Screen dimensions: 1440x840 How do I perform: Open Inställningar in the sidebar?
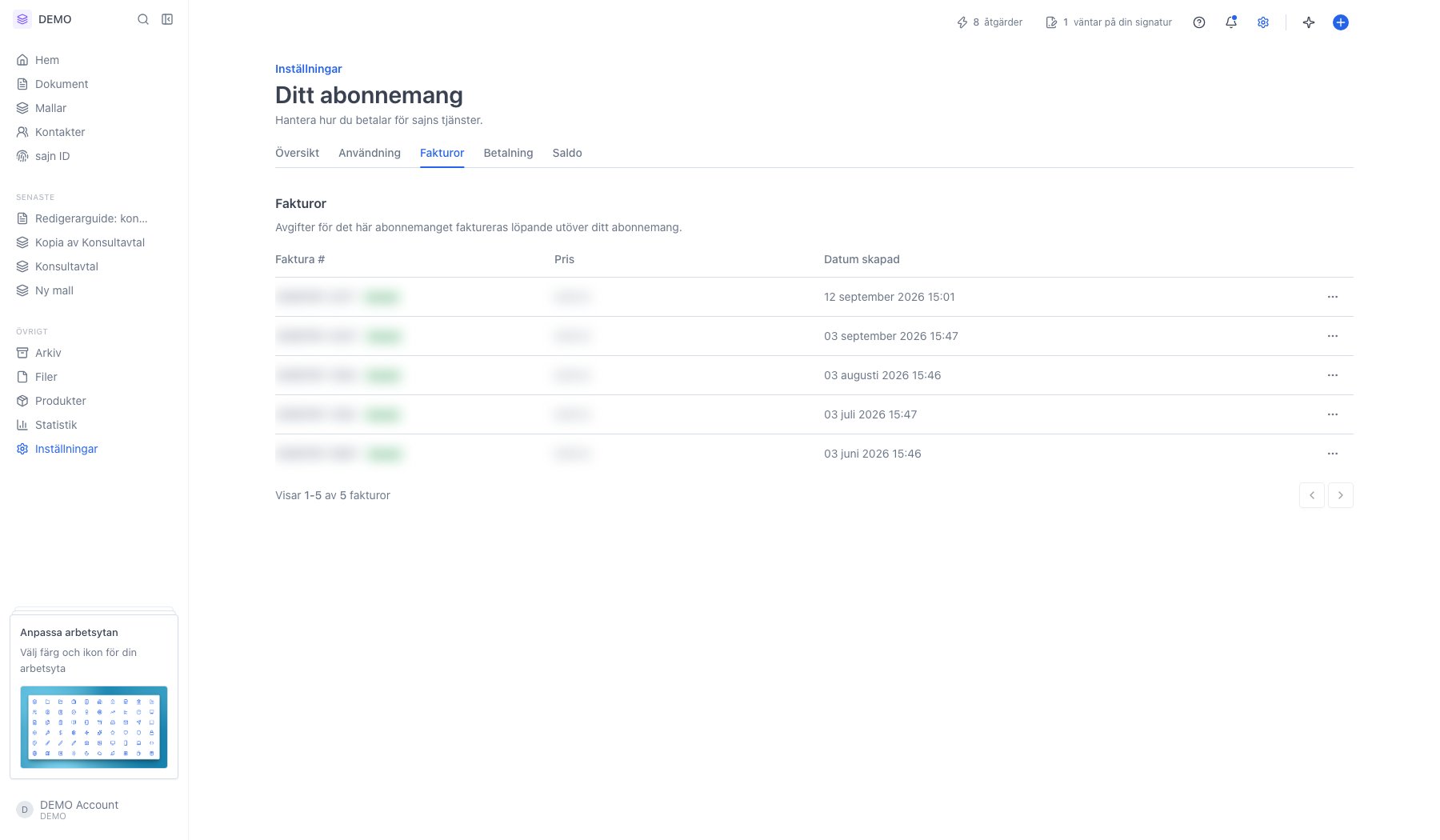tap(94, 449)
